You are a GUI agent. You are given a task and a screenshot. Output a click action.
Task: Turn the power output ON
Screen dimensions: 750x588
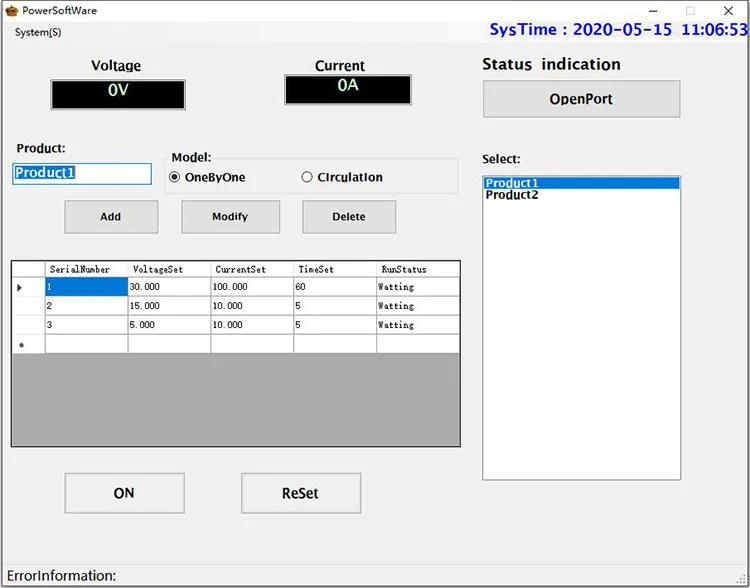click(x=124, y=493)
